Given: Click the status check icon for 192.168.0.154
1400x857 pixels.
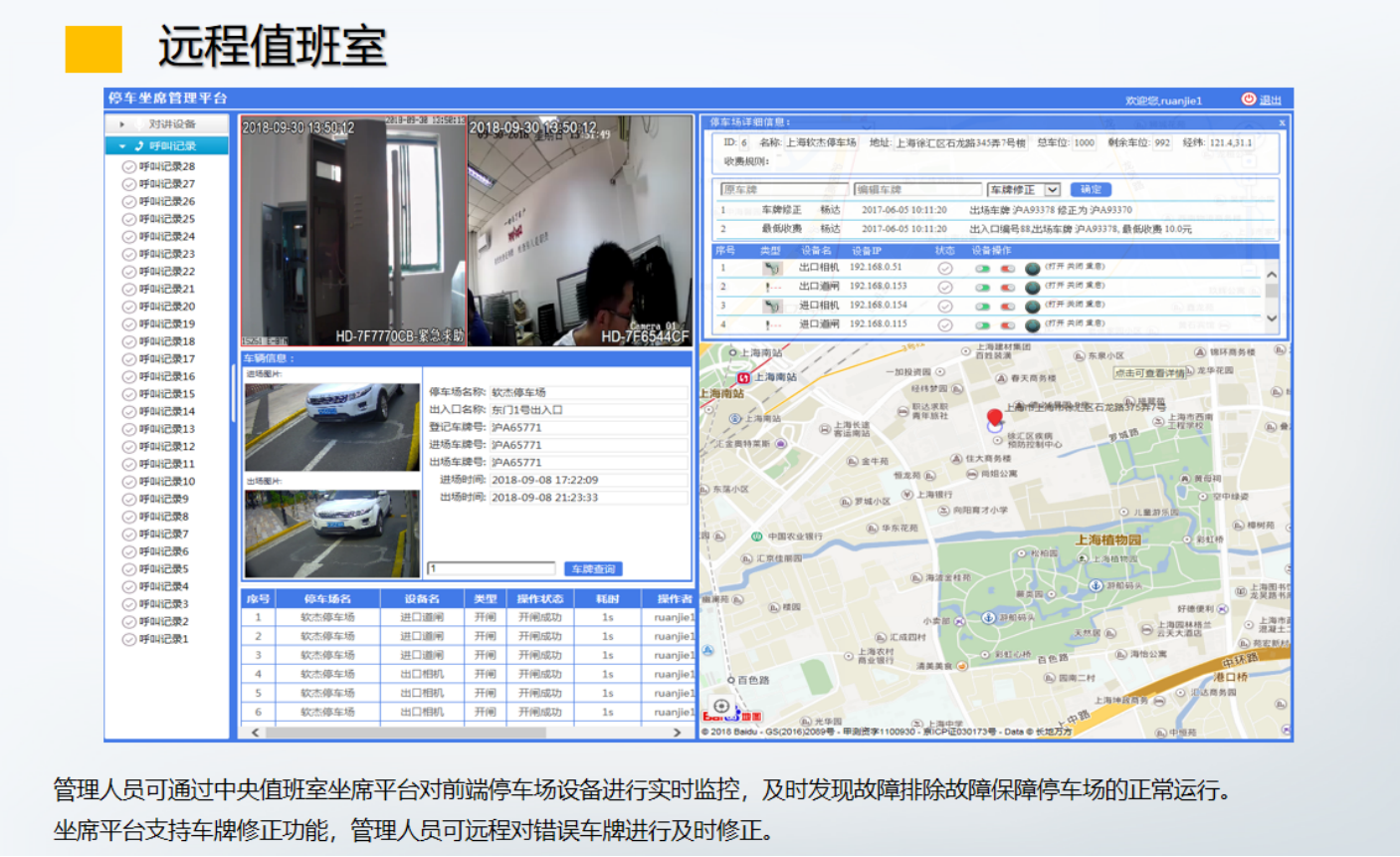Looking at the screenshot, I should (x=945, y=306).
